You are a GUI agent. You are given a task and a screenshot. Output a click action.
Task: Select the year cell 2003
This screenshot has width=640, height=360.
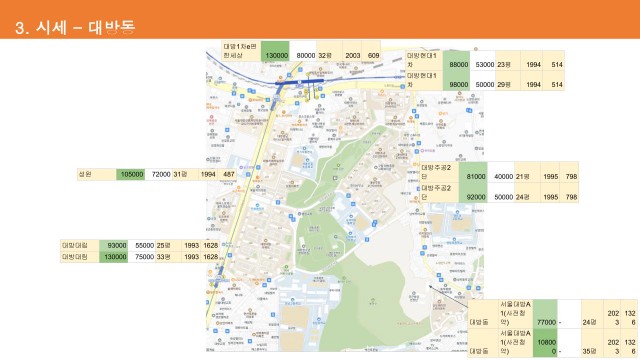[x=352, y=51]
